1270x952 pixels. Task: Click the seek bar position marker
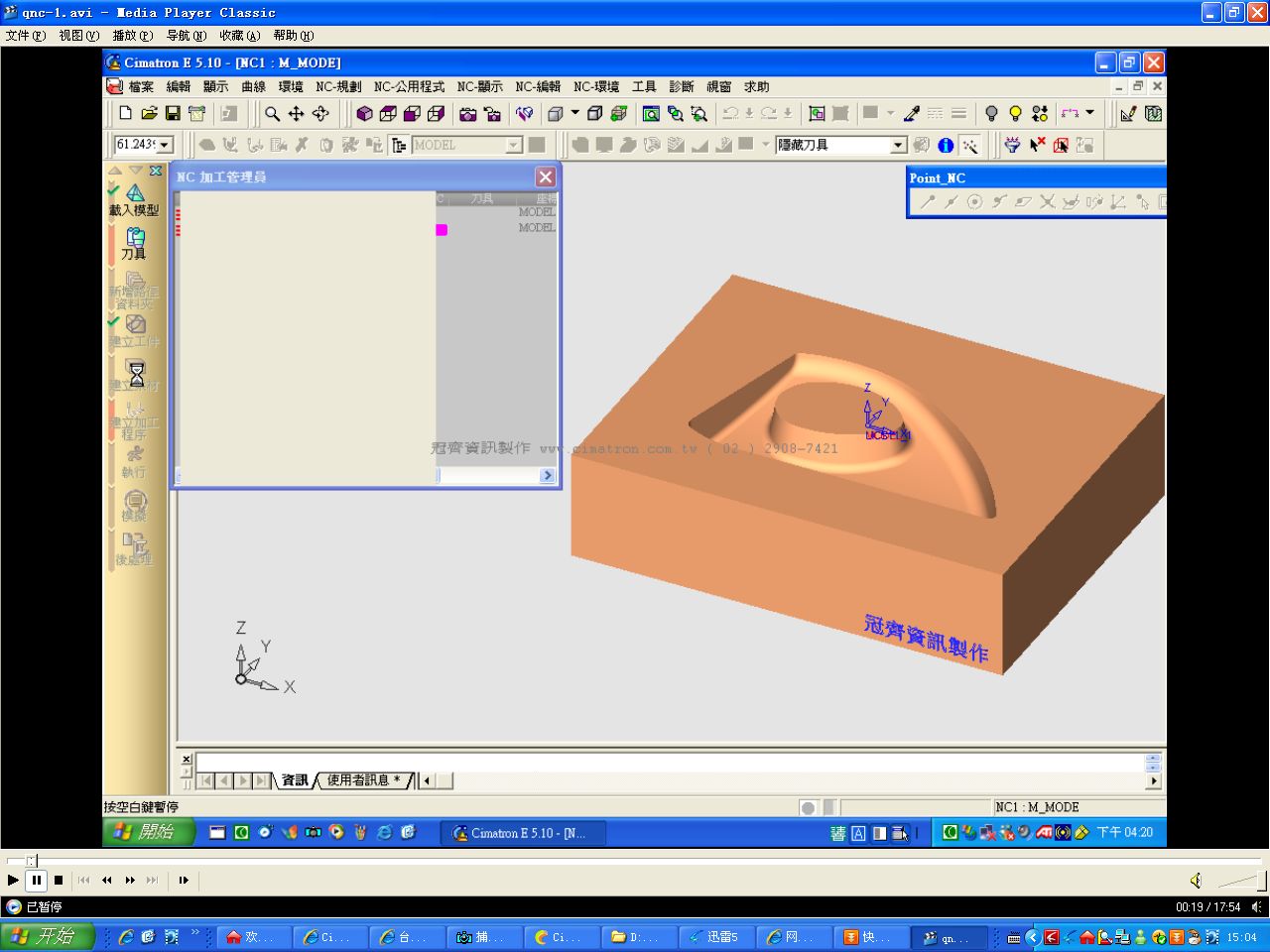click(x=32, y=861)
